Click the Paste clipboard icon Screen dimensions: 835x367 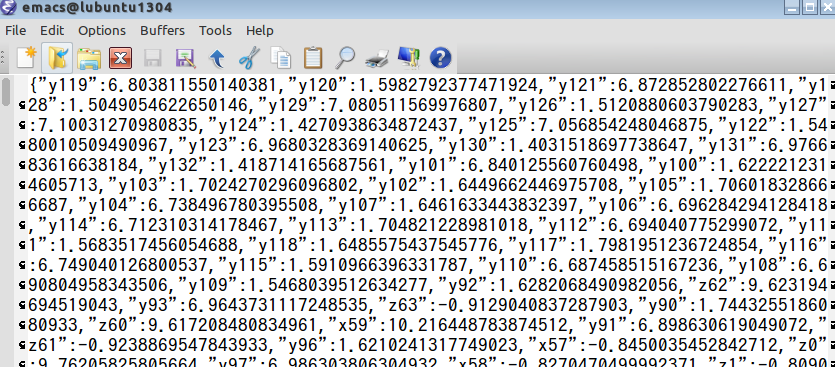[313, 58]
